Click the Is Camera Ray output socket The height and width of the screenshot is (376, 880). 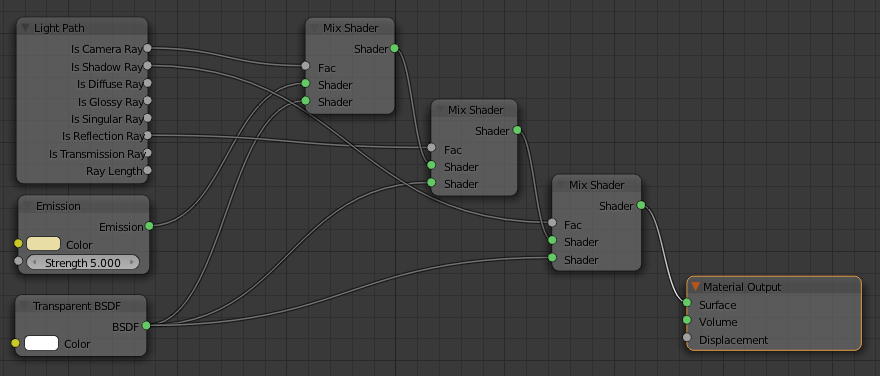point(147,48)
